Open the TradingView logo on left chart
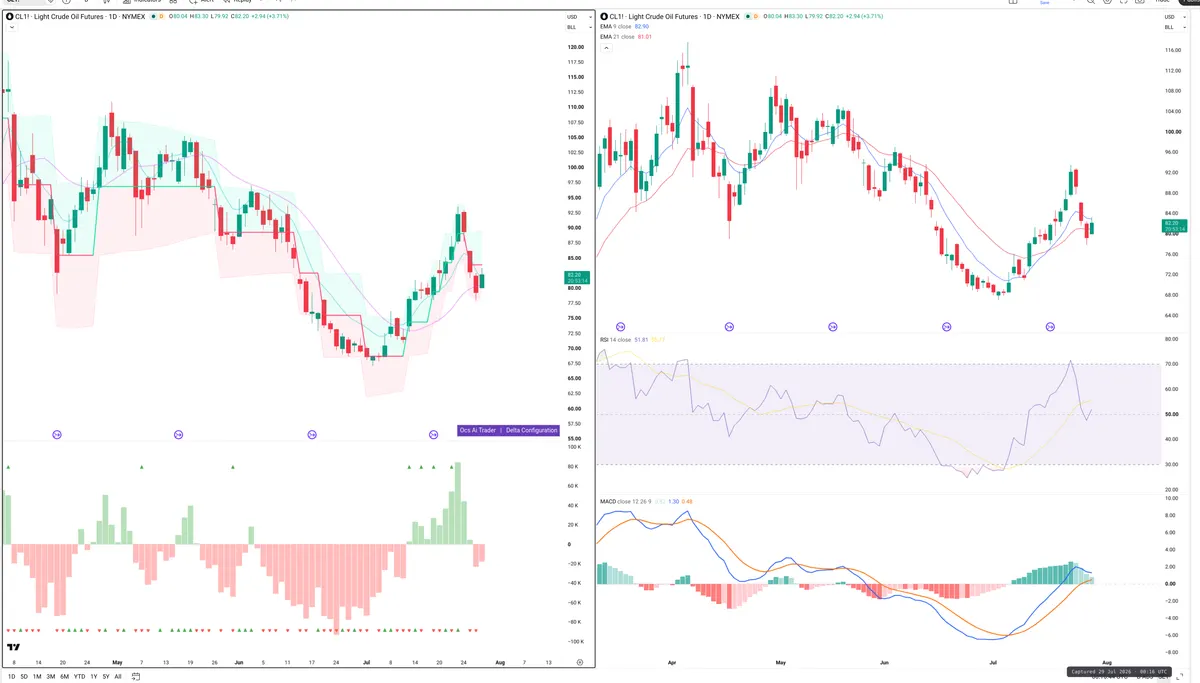 pos(13,649)
